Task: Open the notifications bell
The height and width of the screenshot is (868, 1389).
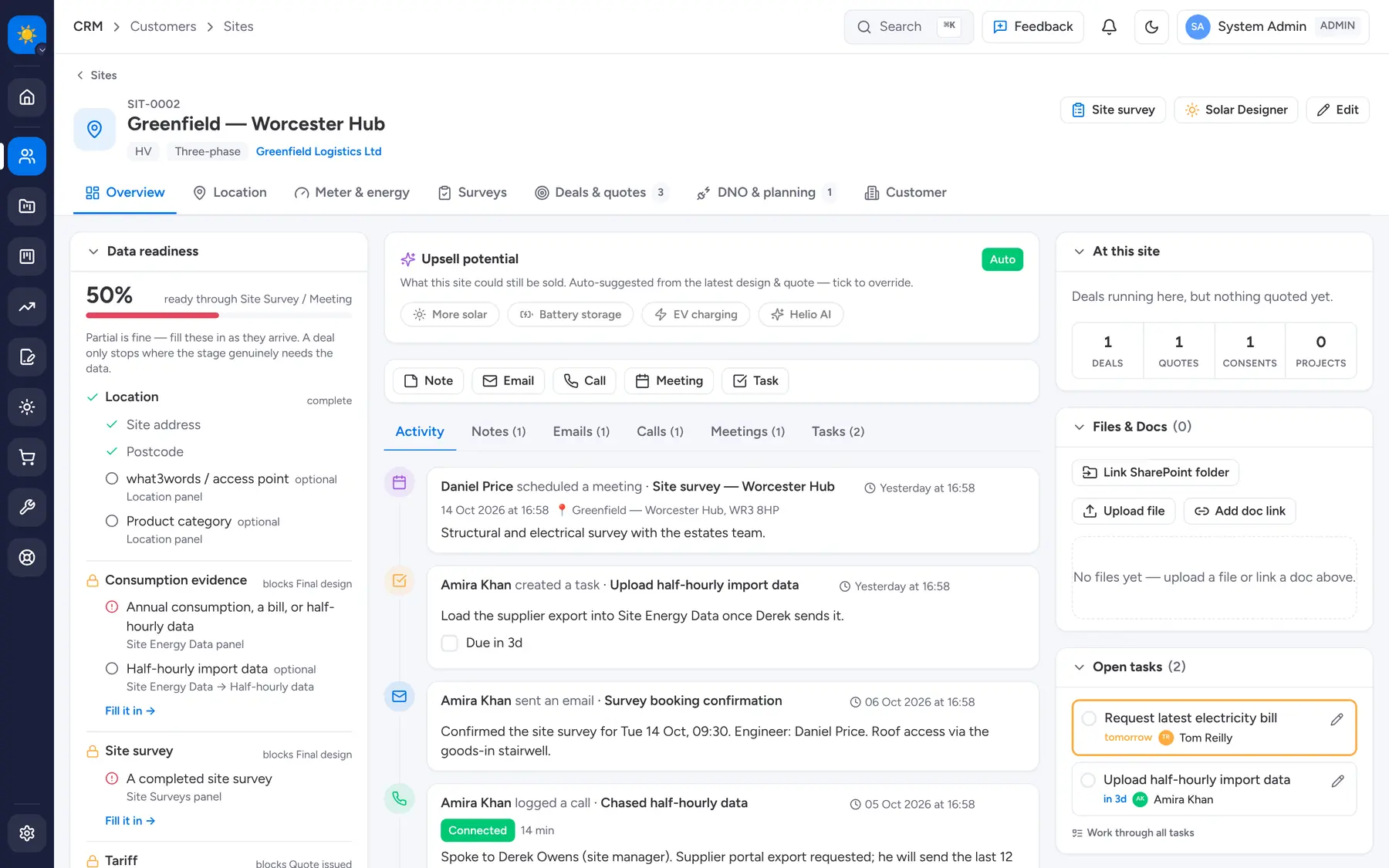Action: (x=1109, y=27)
